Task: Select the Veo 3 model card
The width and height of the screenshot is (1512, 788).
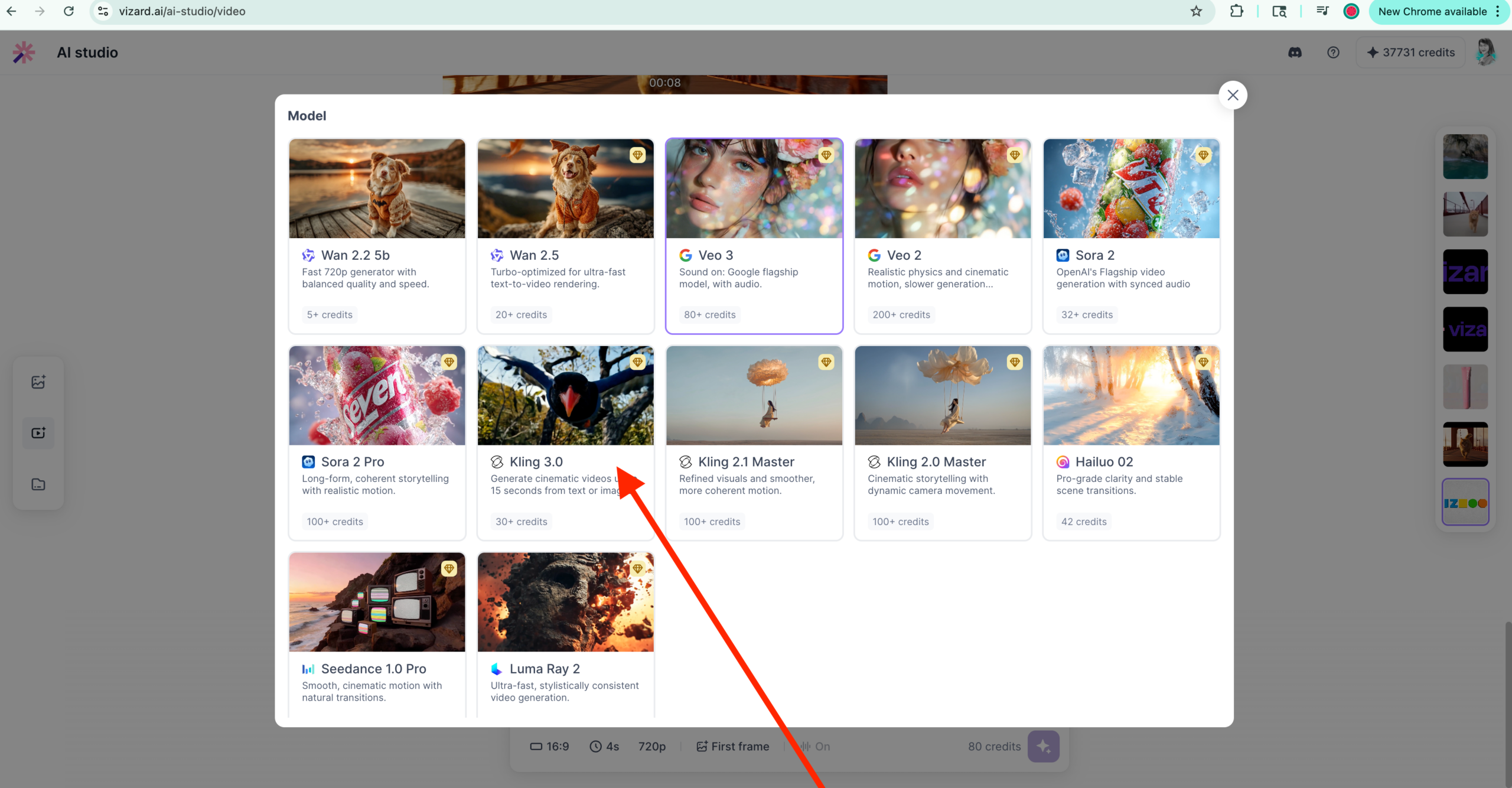Action: [x=754, y=236]
